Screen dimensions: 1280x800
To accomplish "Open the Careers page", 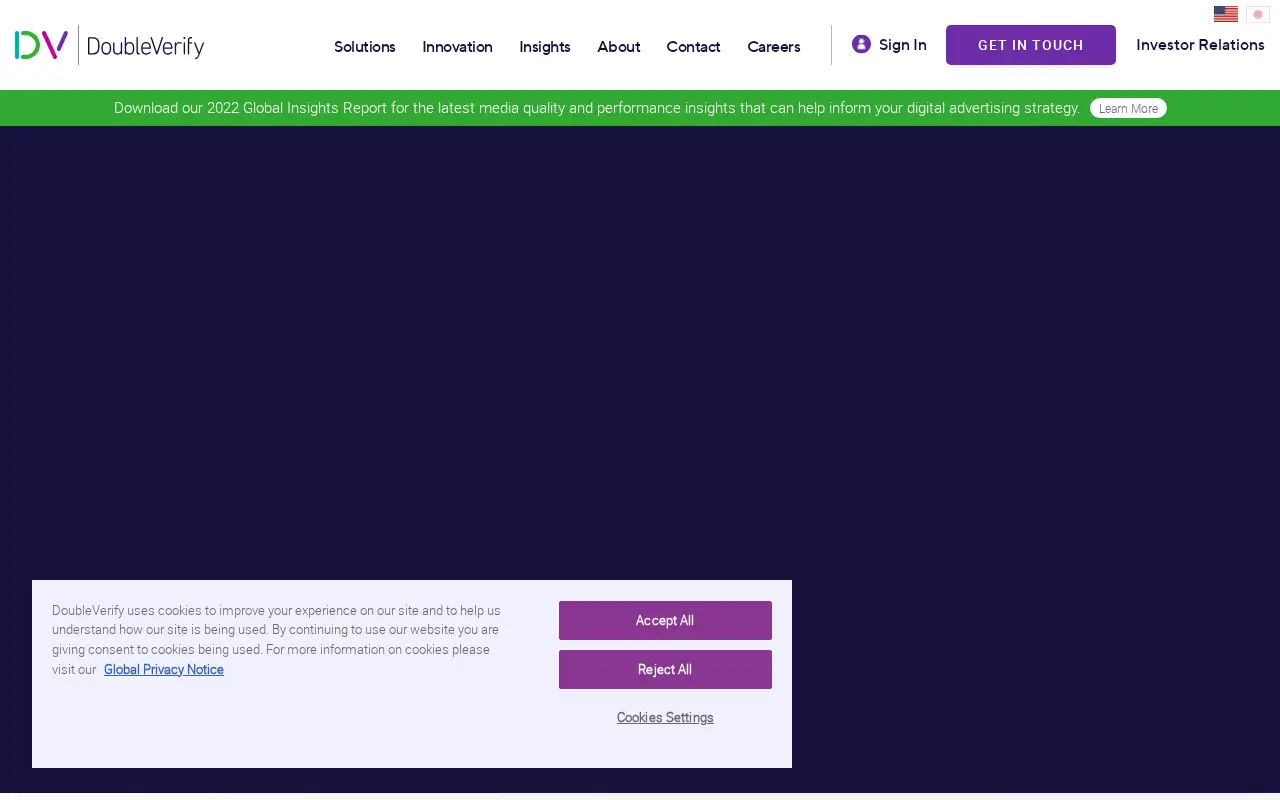I will click(x=774, y=47).
